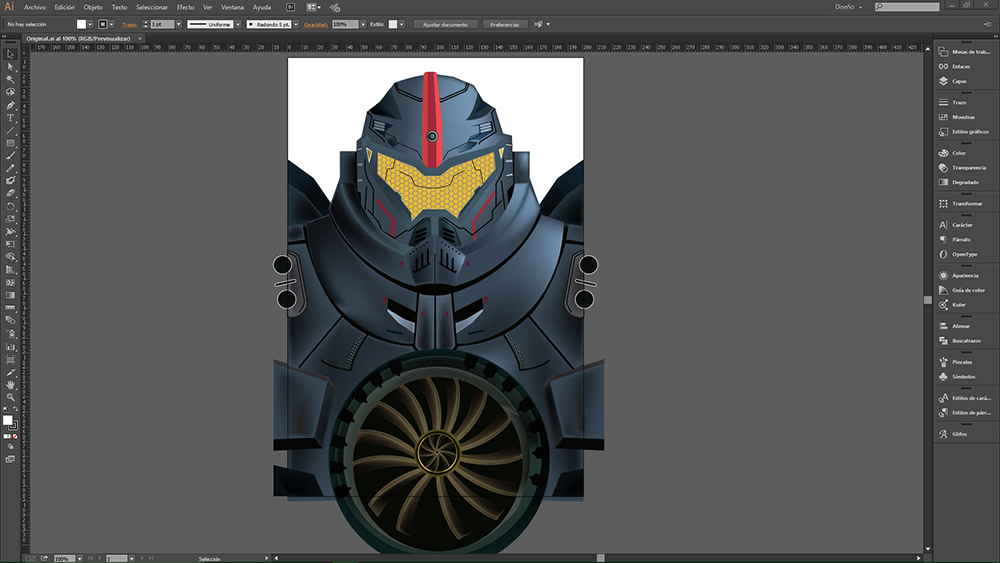
Task: Open the Ayuda menu
Action: [x=261, y=8]
